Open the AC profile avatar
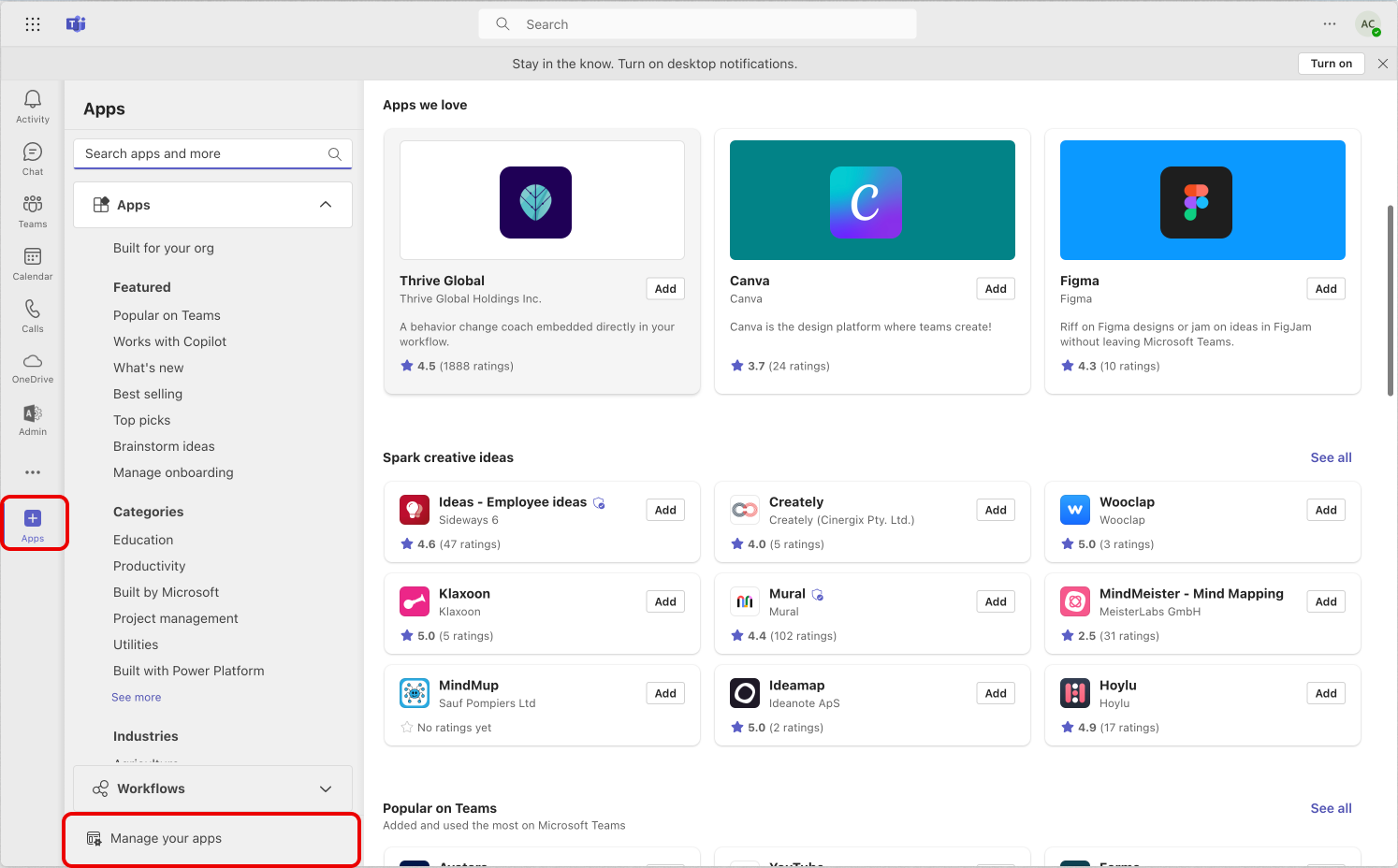Viewport: 1398px width, 868px height. click(1368, 24)
